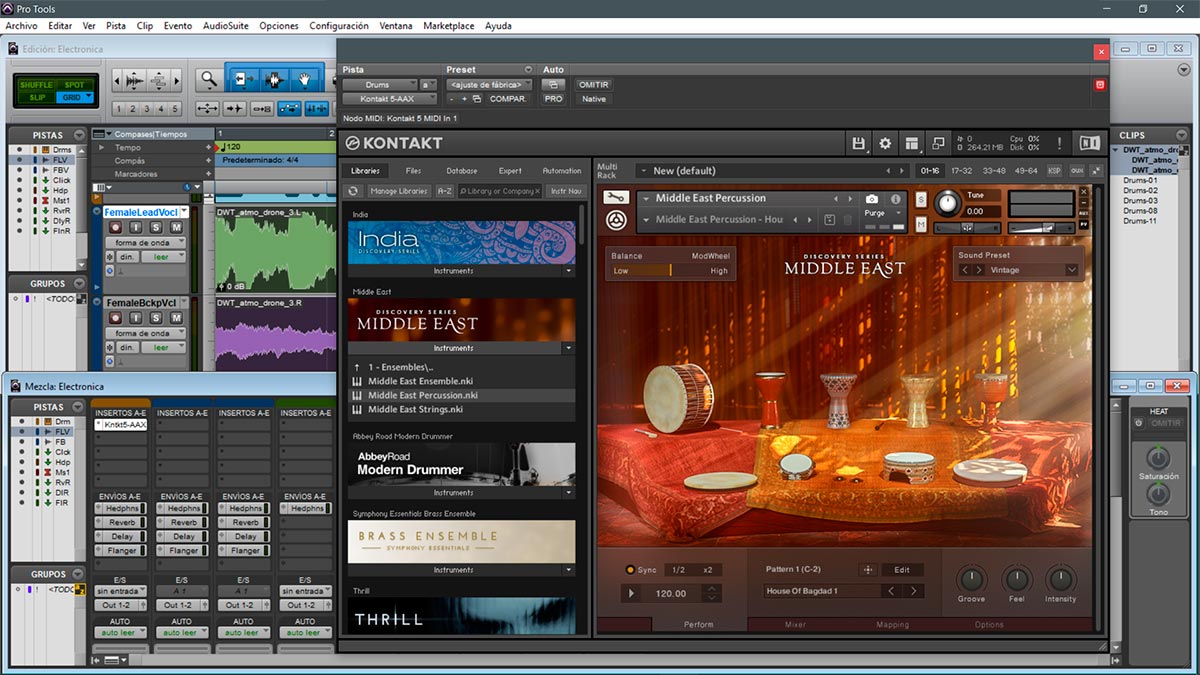Switch to Kontakt Database tab
This screenshot has width=1200, height=675.
462,171
